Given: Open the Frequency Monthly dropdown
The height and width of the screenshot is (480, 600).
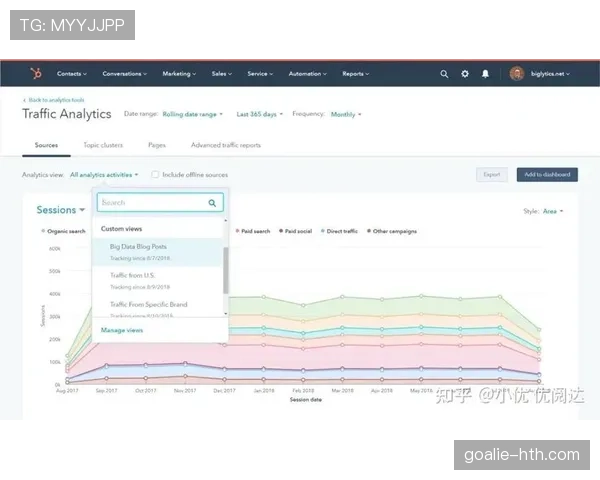Looking at the screenshot, I should point(345,114).
